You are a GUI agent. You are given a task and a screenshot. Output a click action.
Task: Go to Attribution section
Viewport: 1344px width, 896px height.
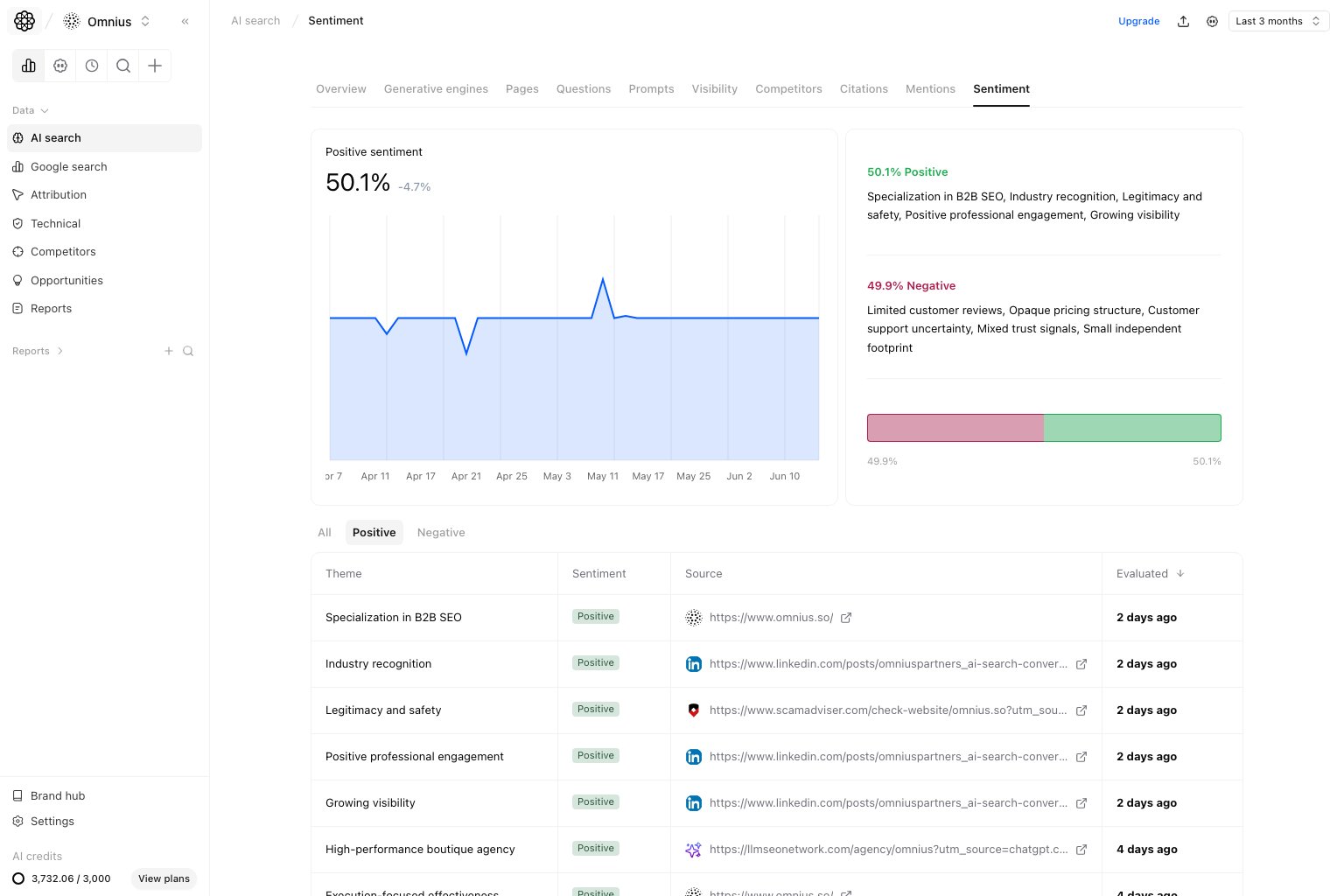click(x=104, y=195)
